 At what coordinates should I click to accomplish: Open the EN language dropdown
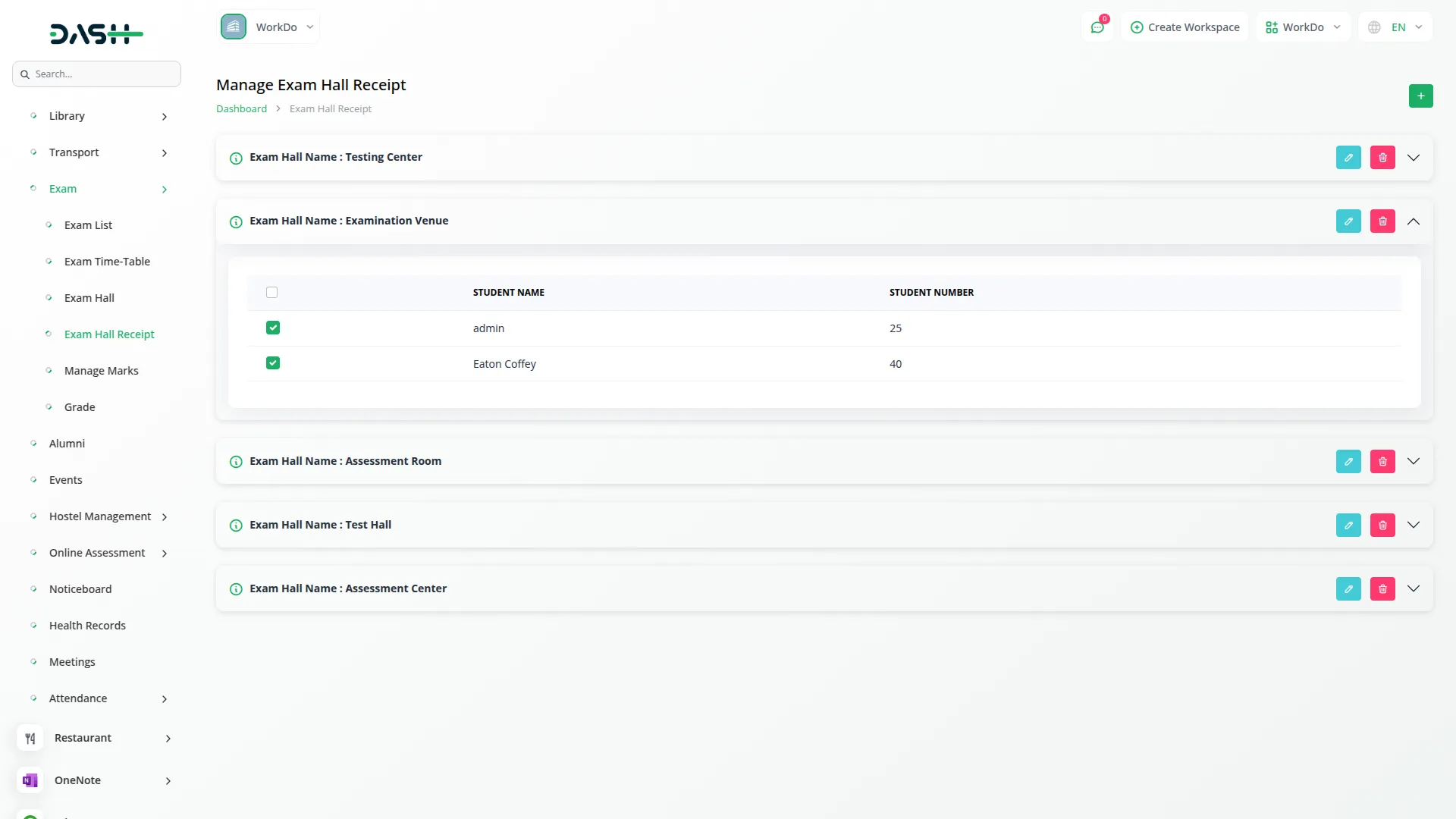point(1395,27)
